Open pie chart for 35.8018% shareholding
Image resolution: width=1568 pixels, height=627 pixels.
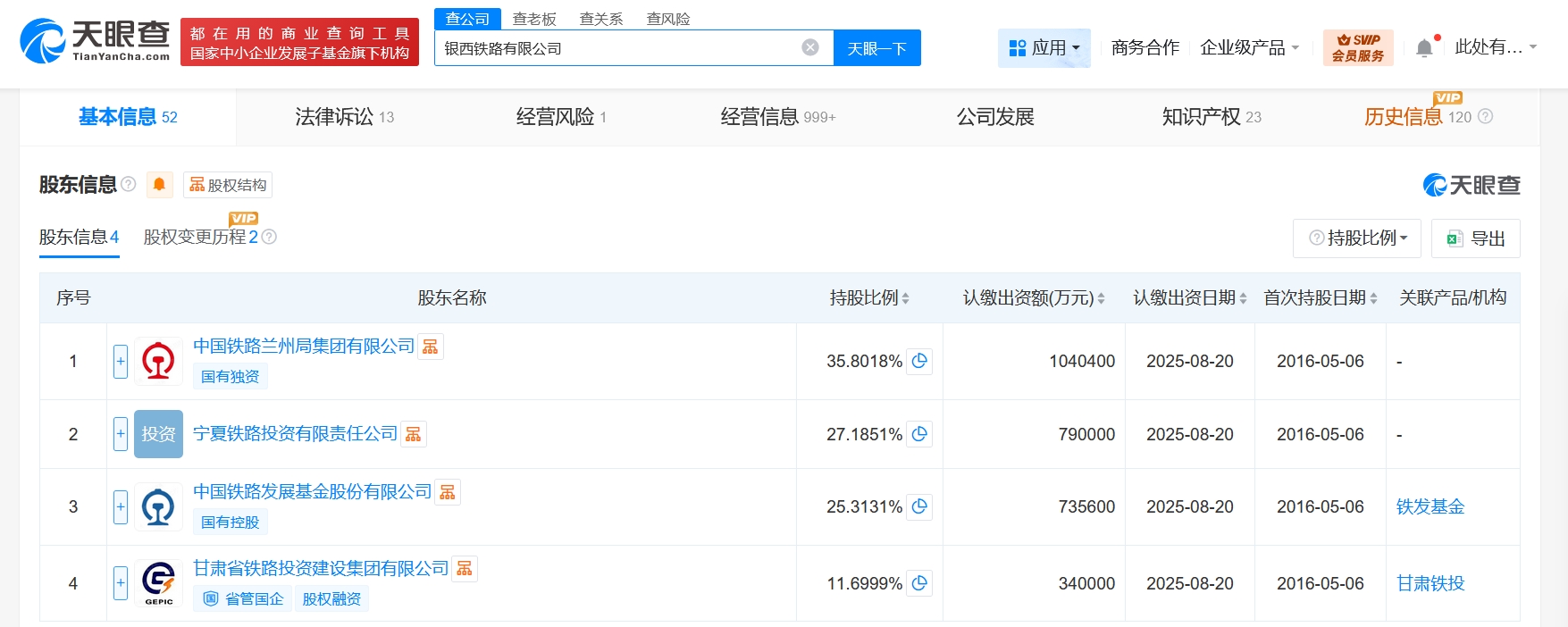click(919, 361)
